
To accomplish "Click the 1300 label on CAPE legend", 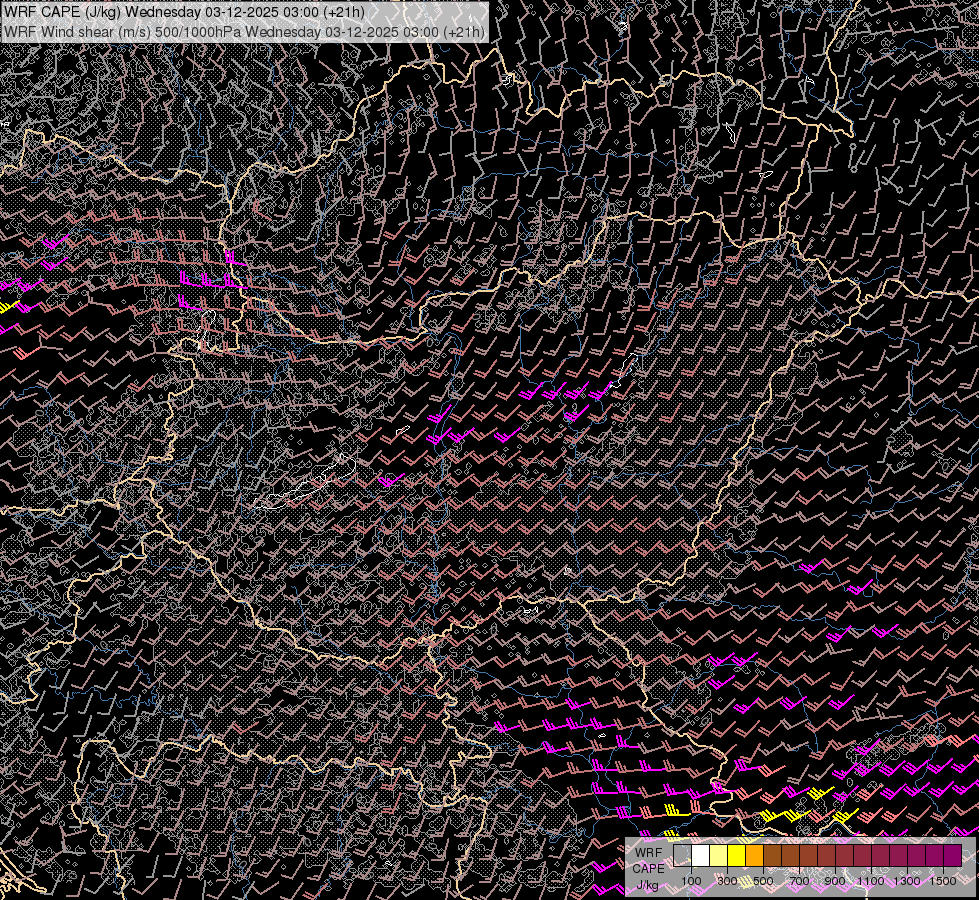I will tap(907, 881).
